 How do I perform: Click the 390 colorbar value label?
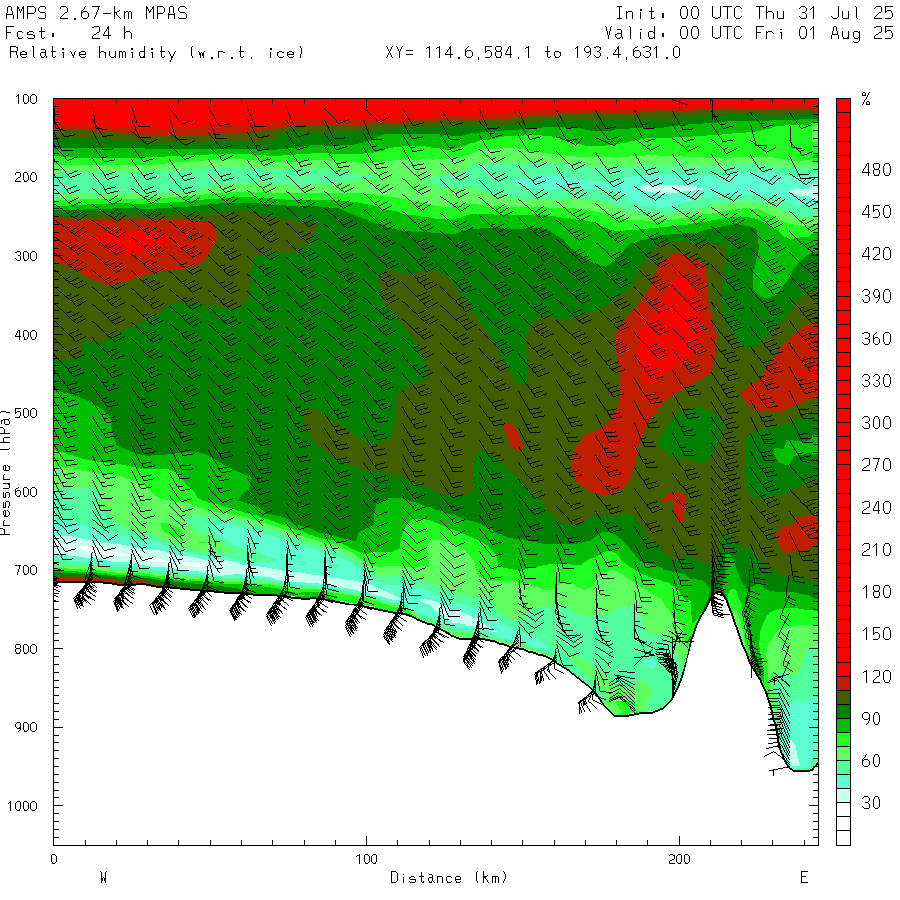coord(876,297)
